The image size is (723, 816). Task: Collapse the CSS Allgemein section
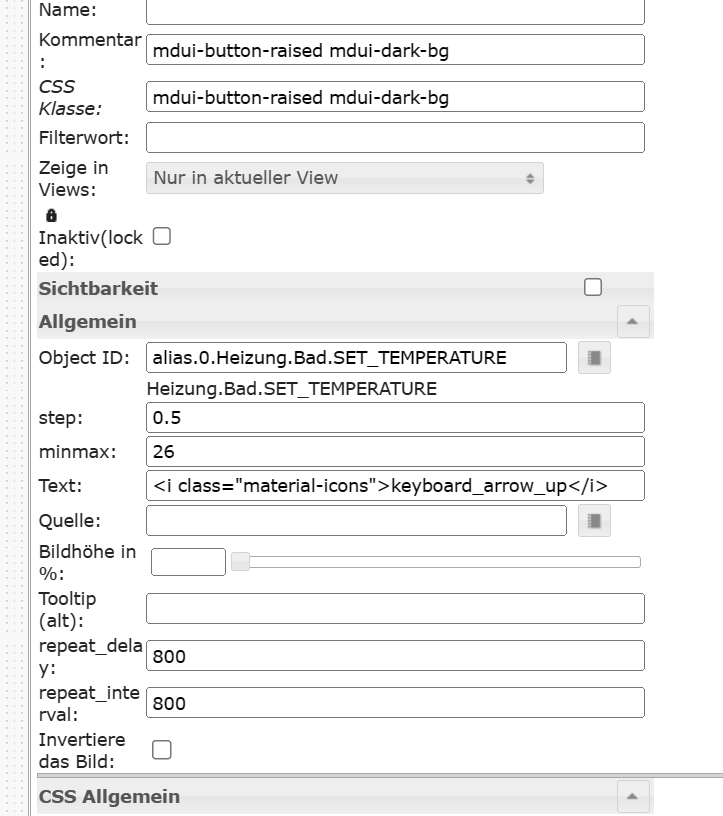633,797
